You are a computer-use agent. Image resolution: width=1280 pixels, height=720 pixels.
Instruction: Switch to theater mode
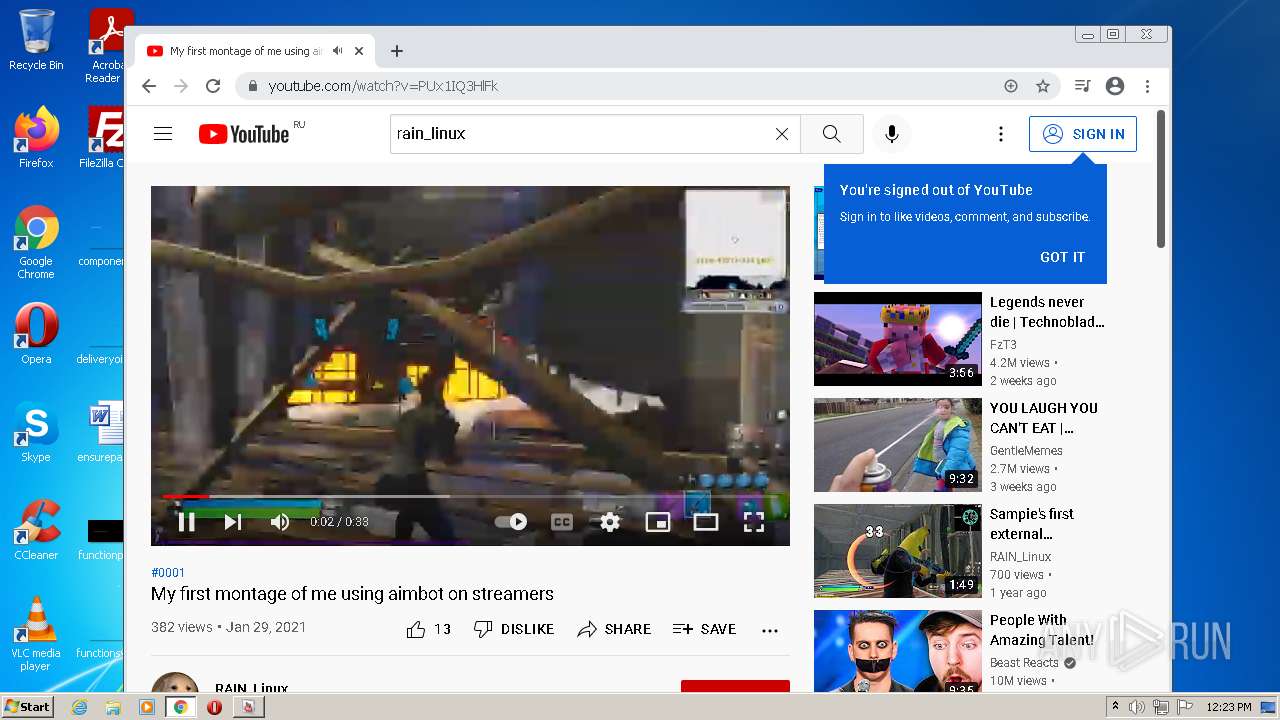706,522
